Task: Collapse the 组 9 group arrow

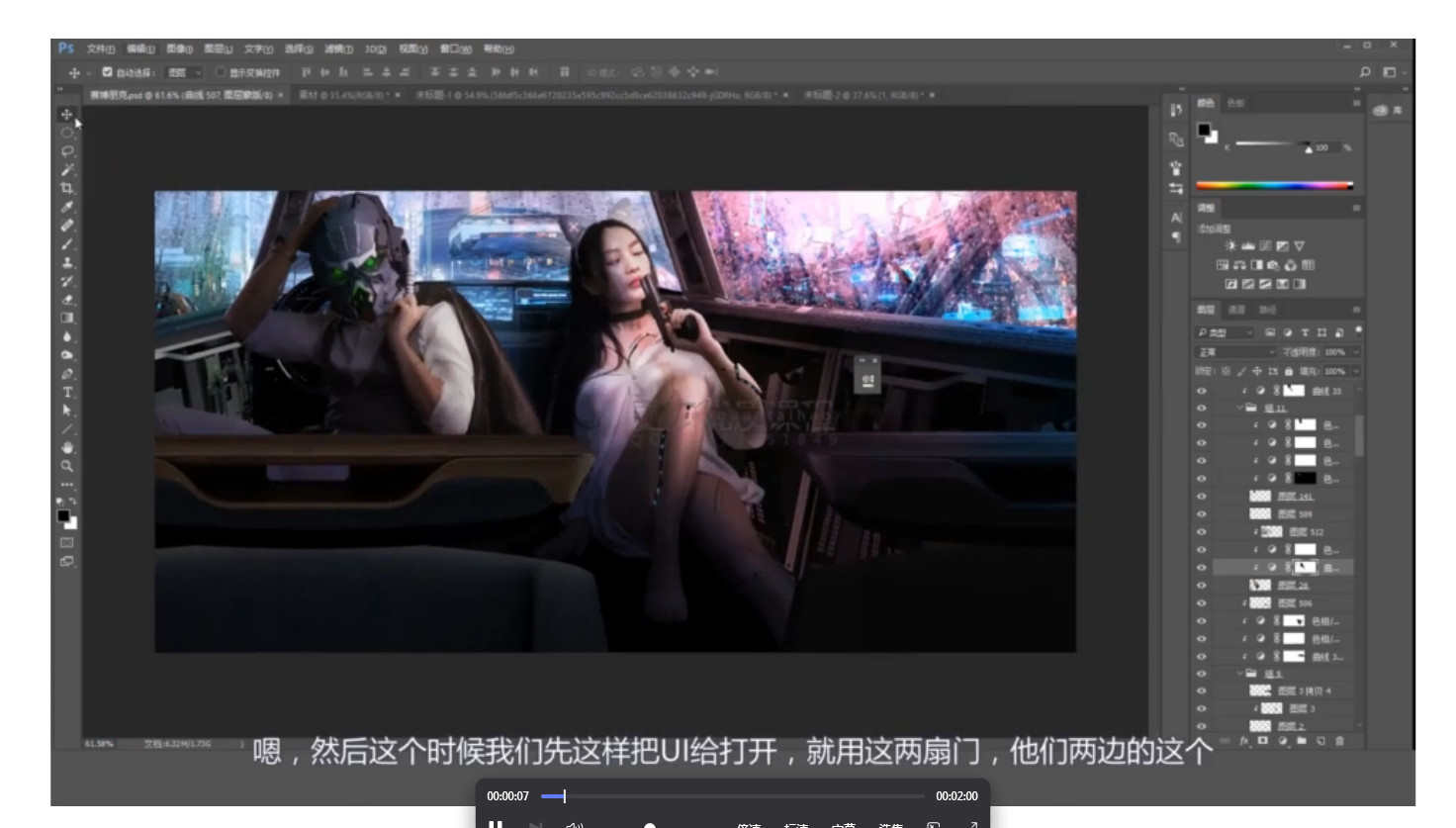Action: (1240, 674)
